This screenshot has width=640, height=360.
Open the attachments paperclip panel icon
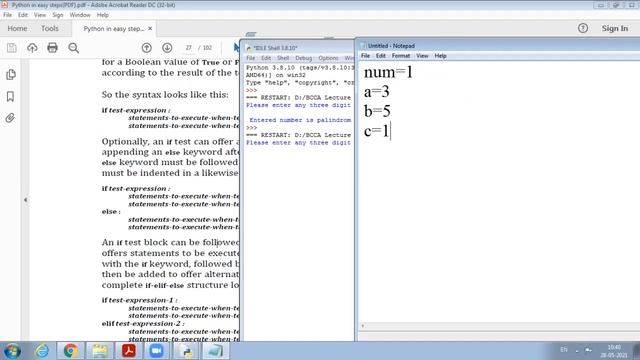pos(11,118)
